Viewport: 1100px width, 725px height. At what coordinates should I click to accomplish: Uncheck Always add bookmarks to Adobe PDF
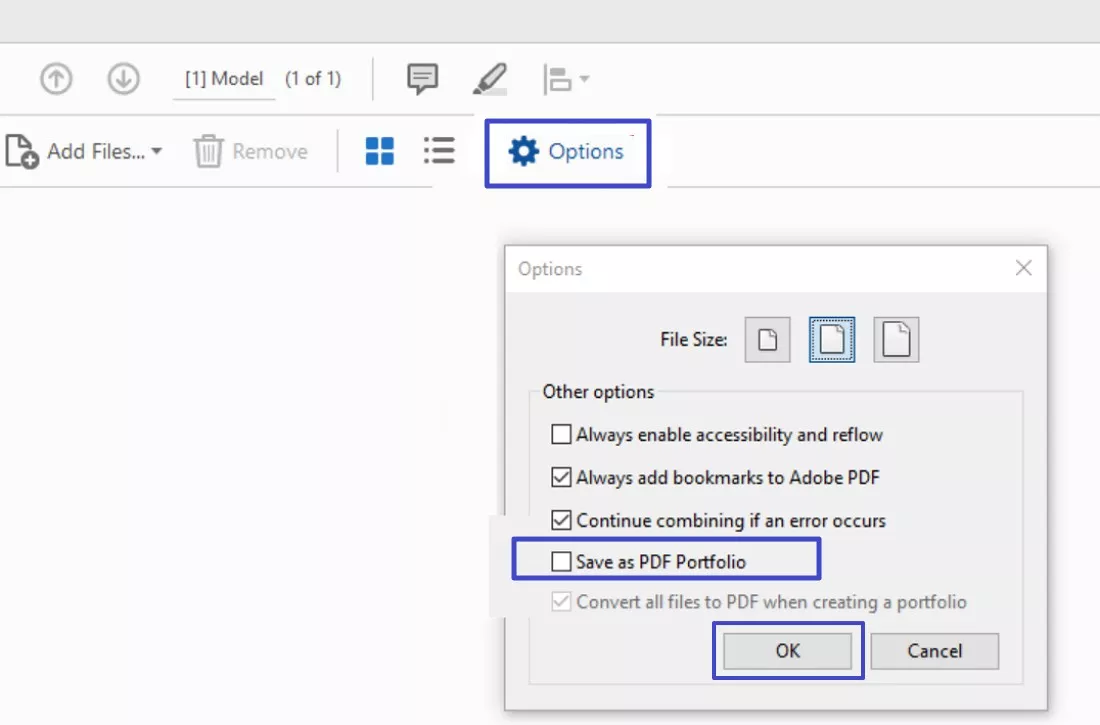562,477
